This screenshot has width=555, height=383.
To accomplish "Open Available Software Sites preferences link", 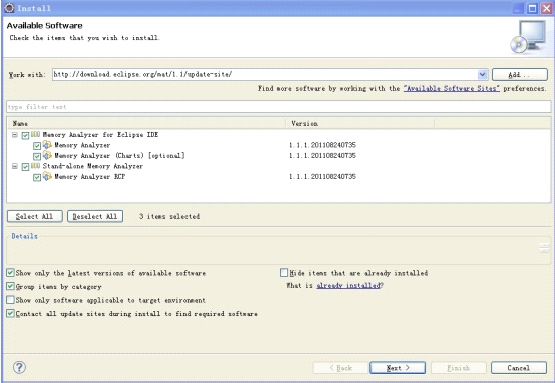I will click(x=452, y=88).
